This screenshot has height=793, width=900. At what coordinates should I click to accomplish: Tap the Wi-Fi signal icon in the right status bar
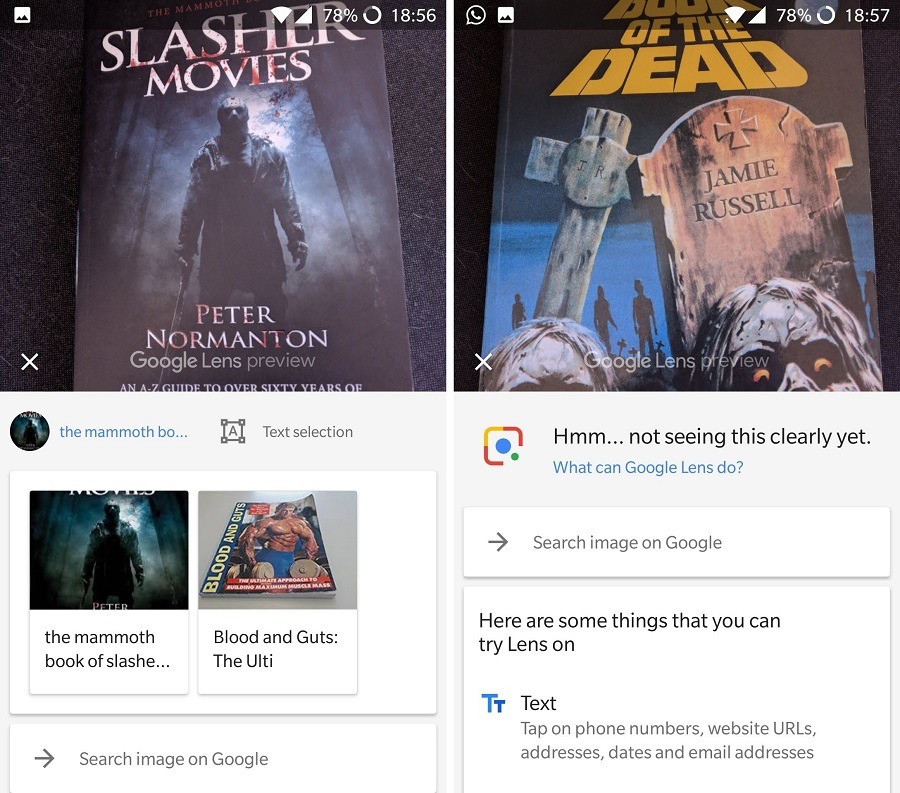pyautogui.click(x=735, y=15)
